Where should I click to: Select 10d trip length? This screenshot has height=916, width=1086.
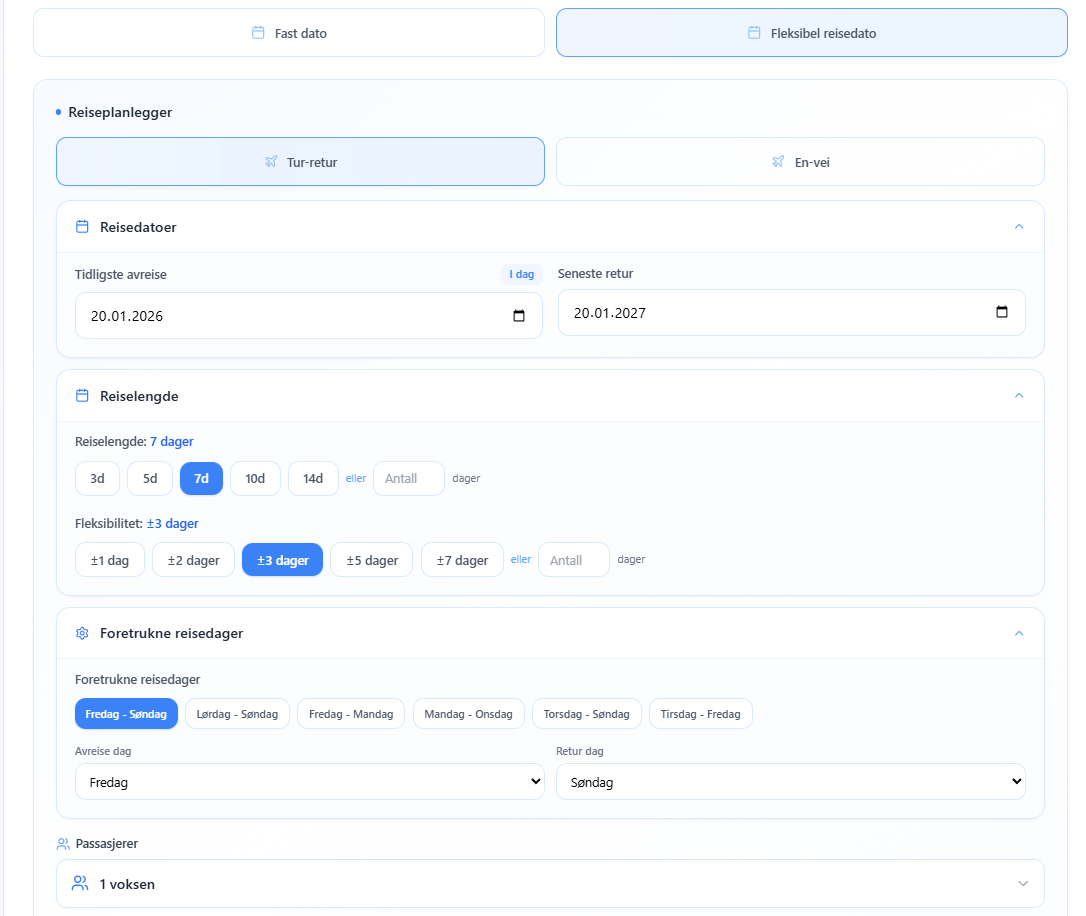(x=255, y=478)
